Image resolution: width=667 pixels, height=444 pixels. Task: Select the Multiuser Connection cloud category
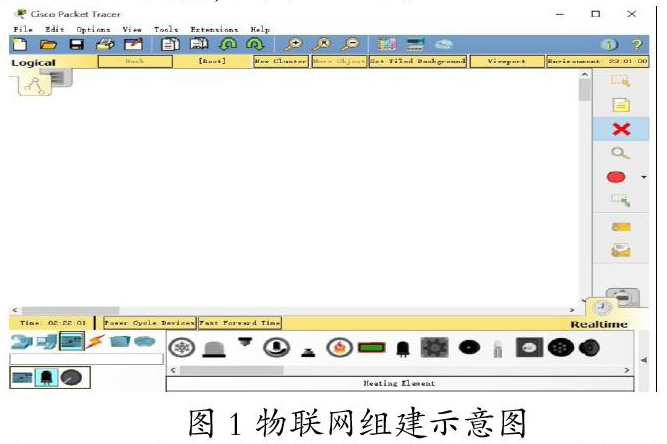pos(145,341)
